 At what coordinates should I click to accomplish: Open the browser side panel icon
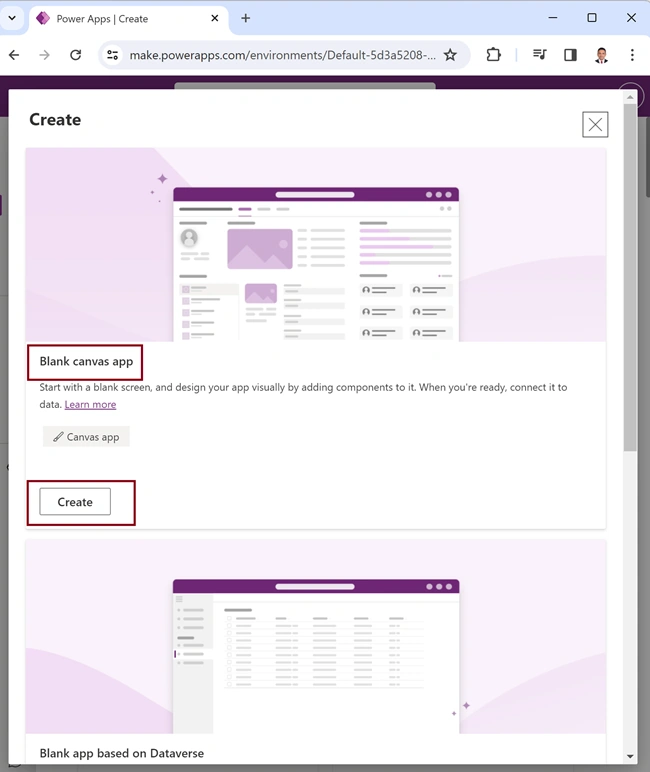[570, 55]
